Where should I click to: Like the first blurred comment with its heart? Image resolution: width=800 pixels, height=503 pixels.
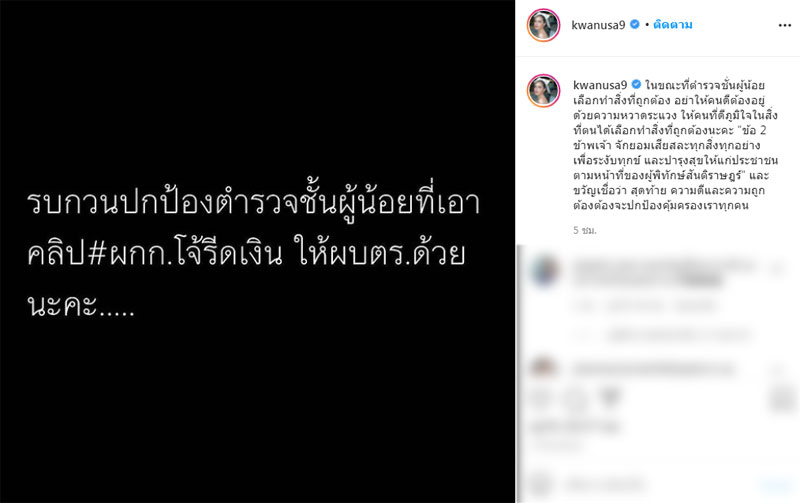pos(778,268)
